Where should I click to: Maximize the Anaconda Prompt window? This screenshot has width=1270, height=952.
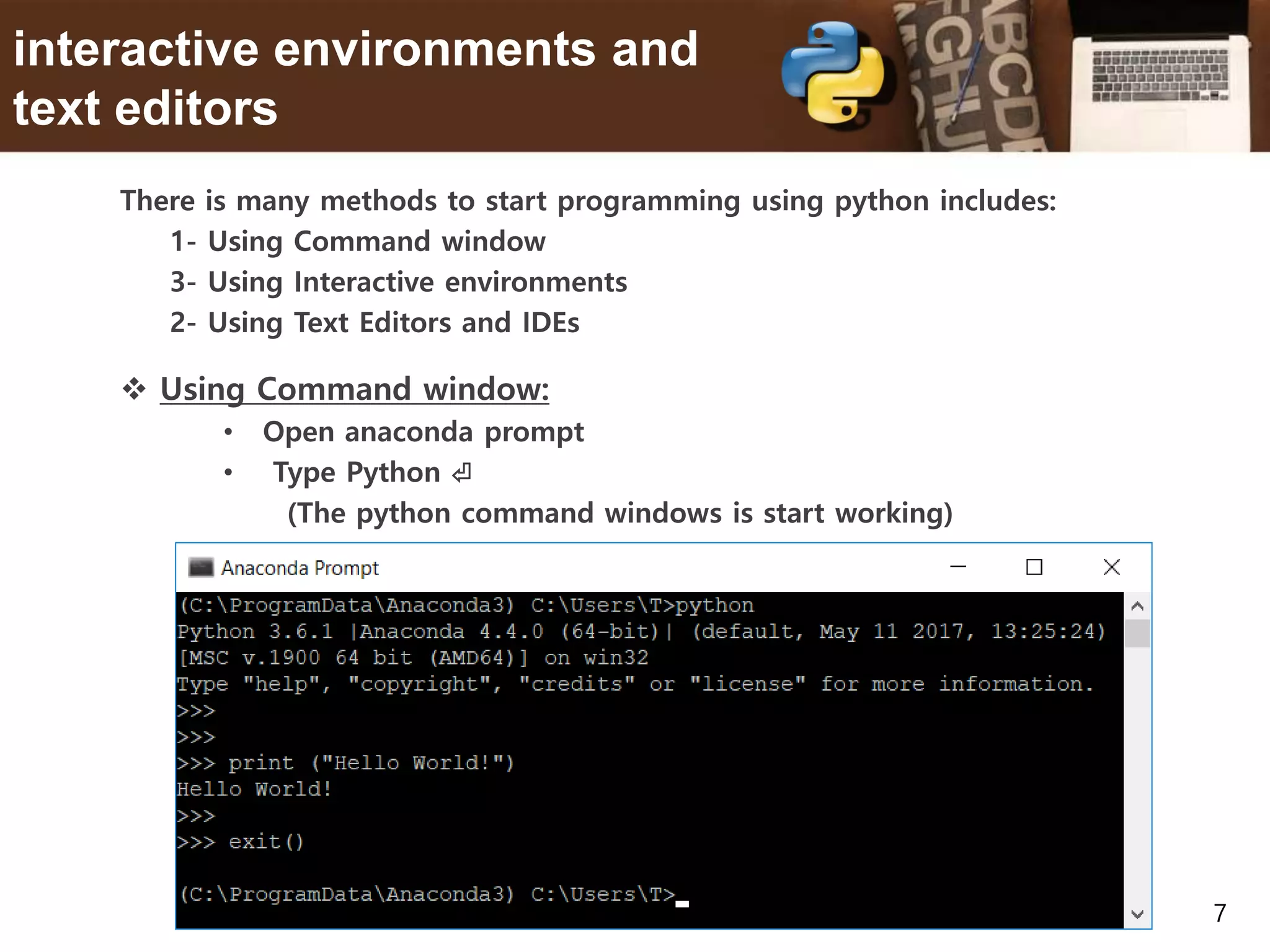click(x=1034, y=567)
